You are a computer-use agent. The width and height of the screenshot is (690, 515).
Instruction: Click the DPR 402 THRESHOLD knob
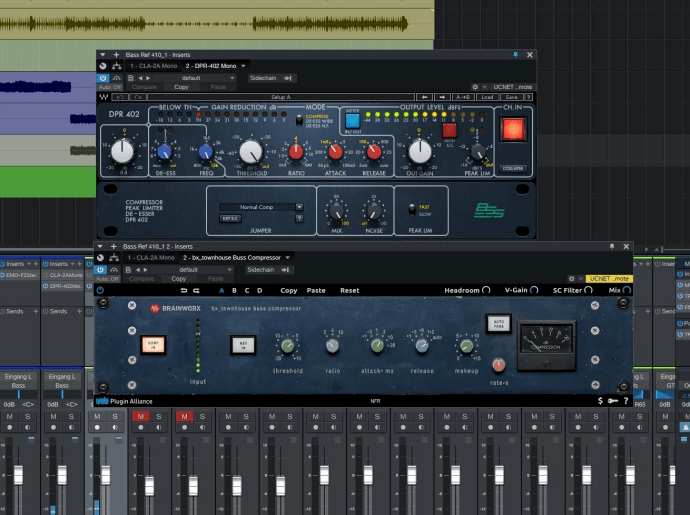tap(251, 152)
